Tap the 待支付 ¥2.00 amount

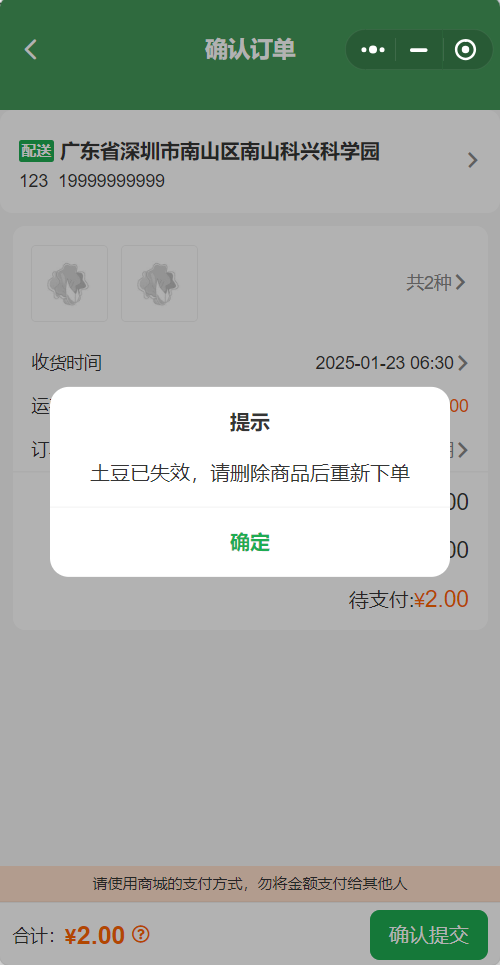(x=409, y=599)
